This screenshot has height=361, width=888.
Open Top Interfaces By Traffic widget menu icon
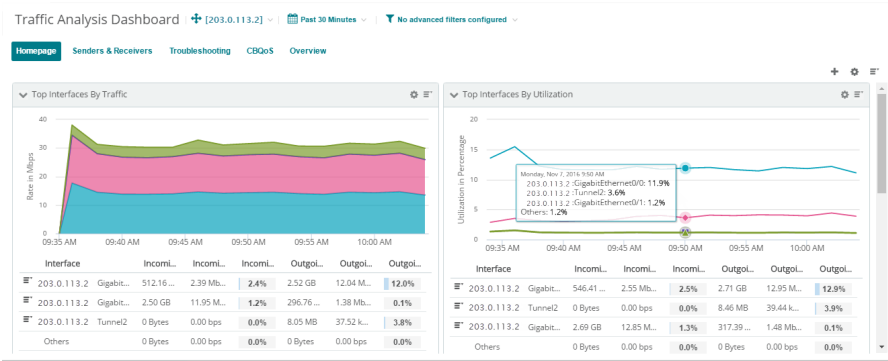point(428,95)
